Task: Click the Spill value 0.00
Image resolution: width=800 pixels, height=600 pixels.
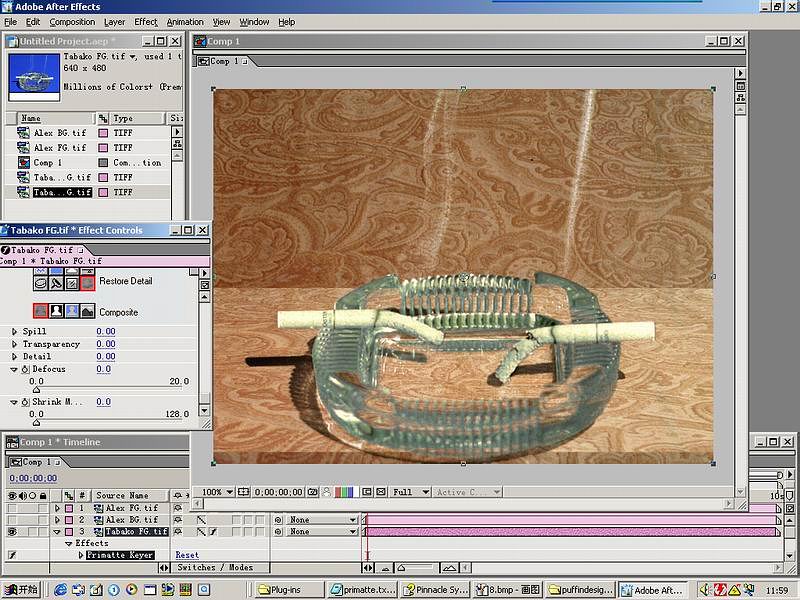Action: click(106, 332)
